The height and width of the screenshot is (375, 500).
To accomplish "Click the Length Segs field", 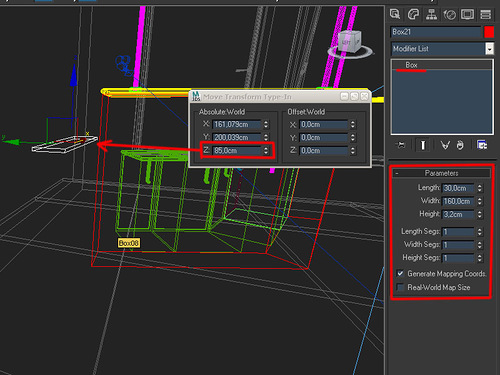I will [x=458, y=231].
